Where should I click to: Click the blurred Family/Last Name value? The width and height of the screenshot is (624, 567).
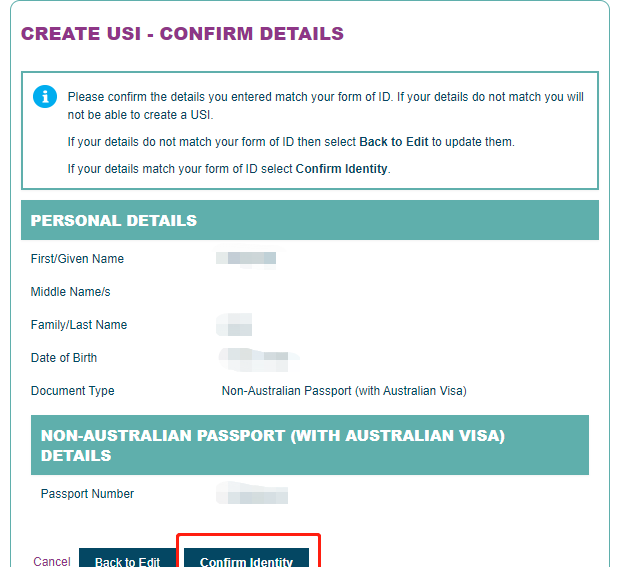(234, 324)
